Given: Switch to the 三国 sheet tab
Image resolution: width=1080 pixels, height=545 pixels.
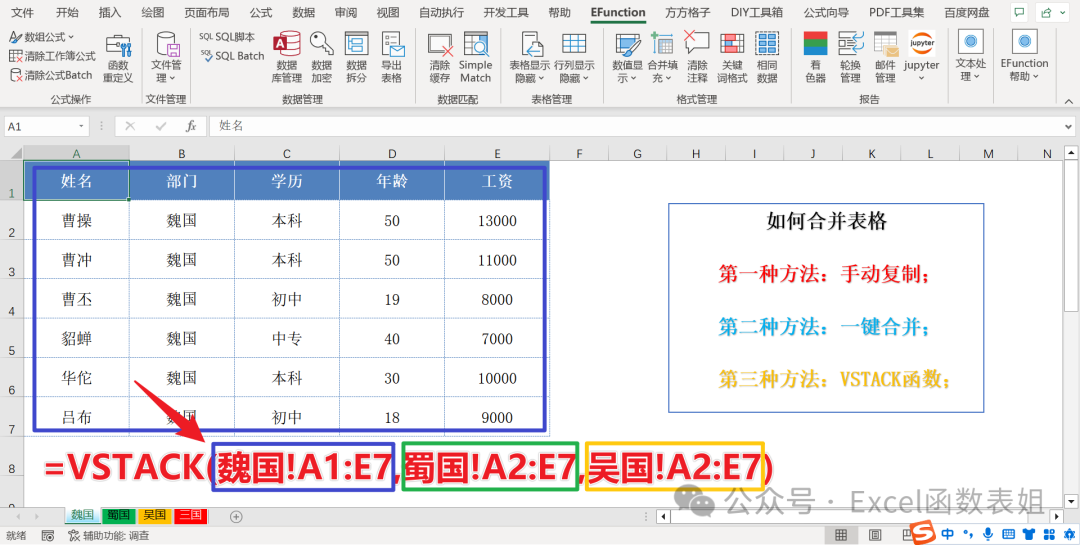Looking at the screenshot, I should pyautogui.click(x=190, y=515).
